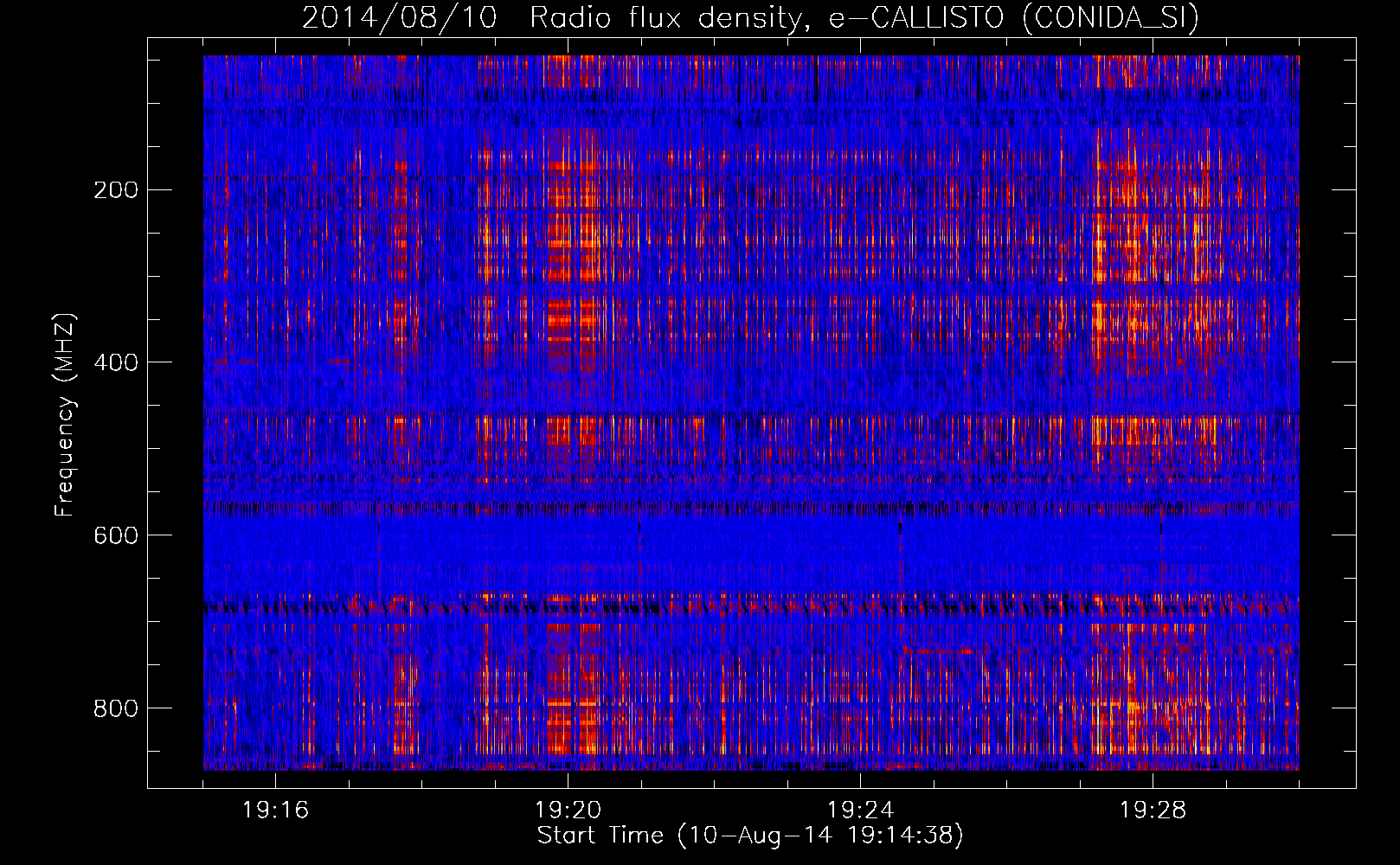This screenshot has height=865, width=1400.
Task: Click the plot title 'Radio flux density, e-CALLISTO (CONIDA_SI)'
Action: coord(864,17)
